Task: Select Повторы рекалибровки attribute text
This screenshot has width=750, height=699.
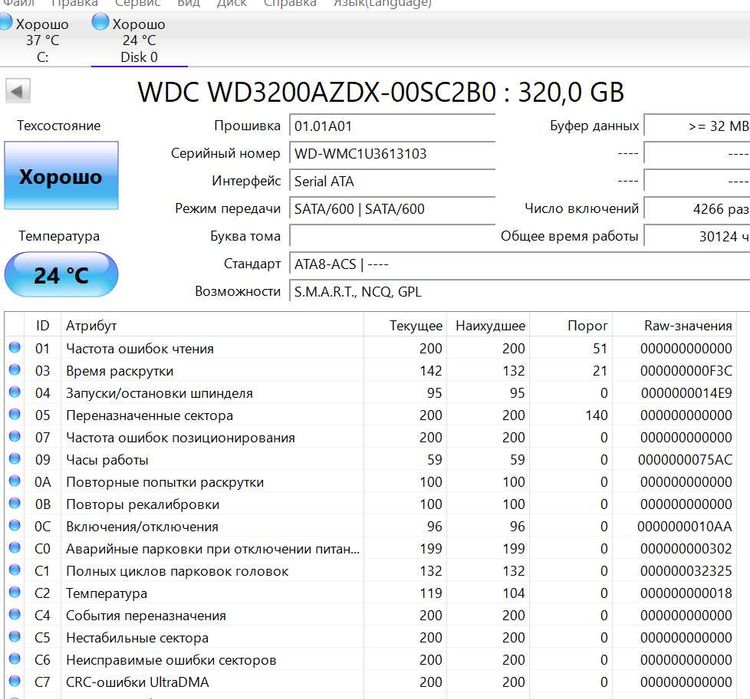Action: click(x=143, y=504)
